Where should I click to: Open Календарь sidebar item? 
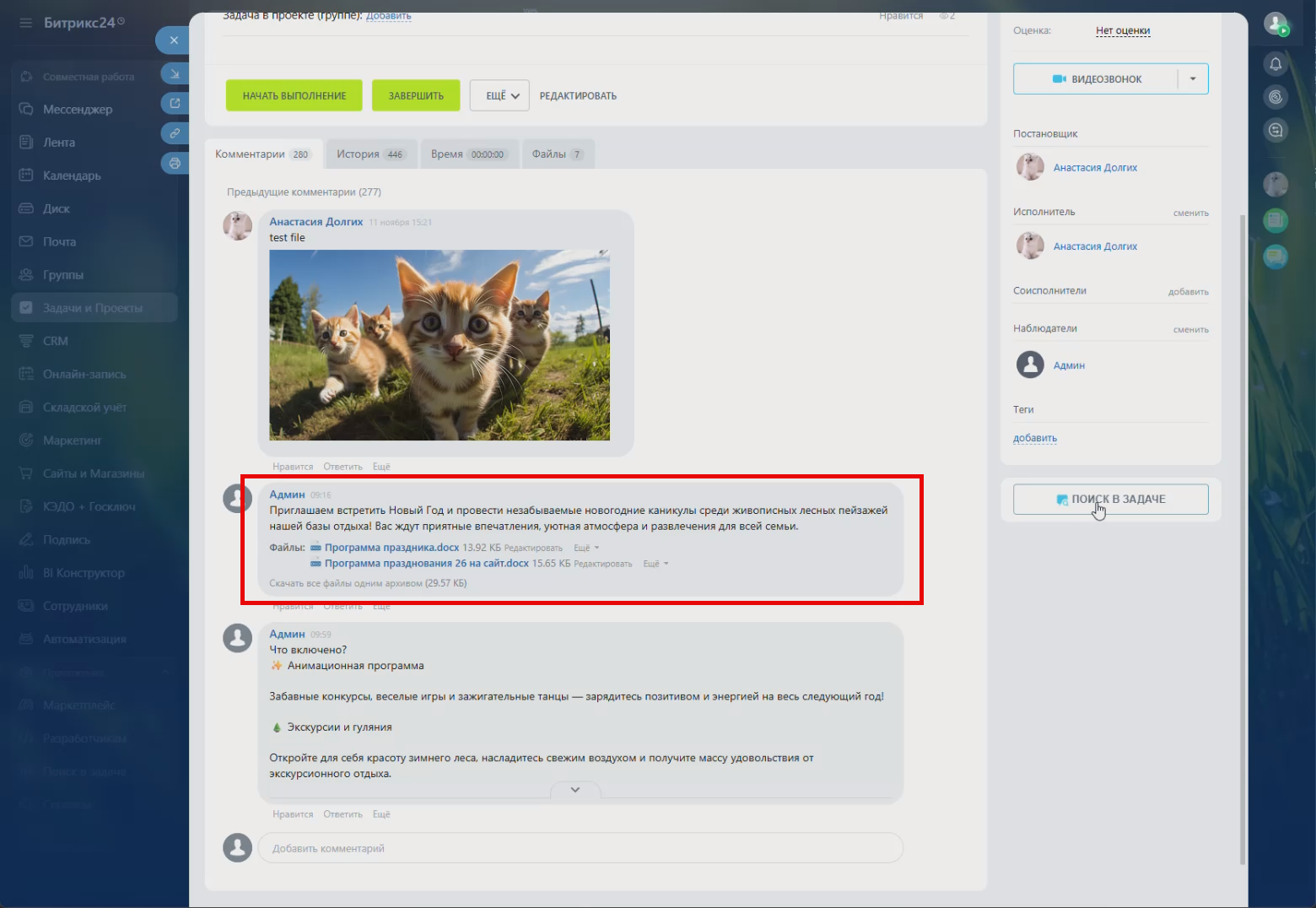click(x=72, y=176)
